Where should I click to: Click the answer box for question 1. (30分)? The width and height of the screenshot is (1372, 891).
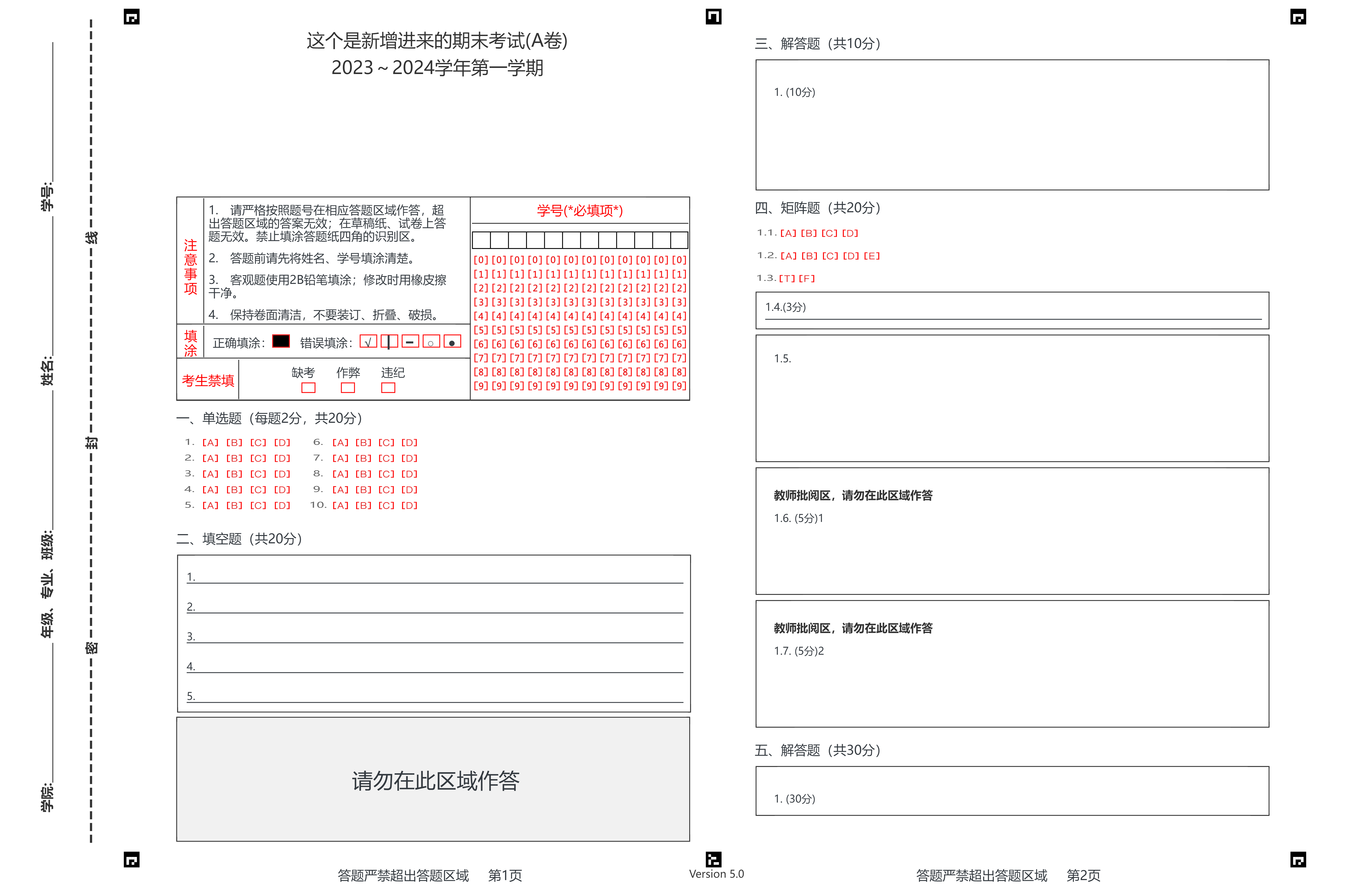pyautogui.click(x=1012, y=791)
